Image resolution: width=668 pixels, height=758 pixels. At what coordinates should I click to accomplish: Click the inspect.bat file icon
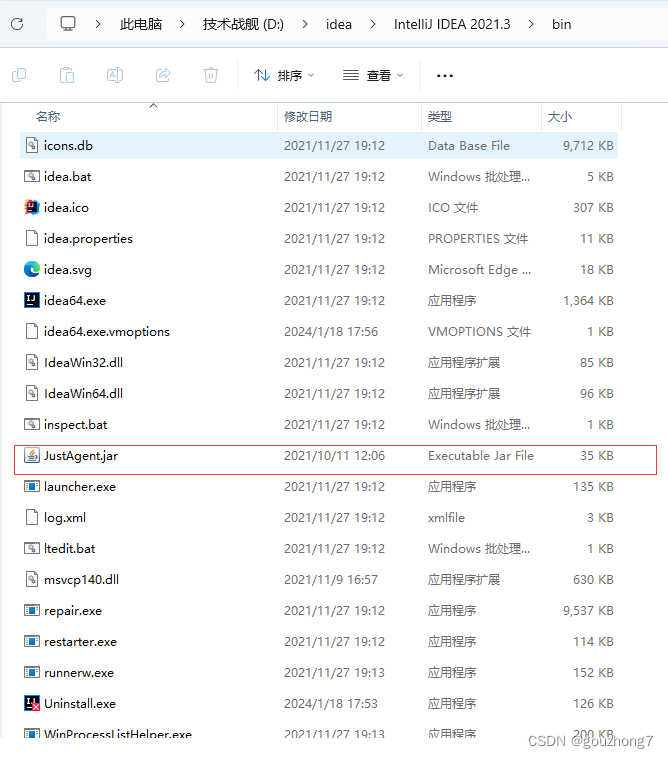pos(32,424)
